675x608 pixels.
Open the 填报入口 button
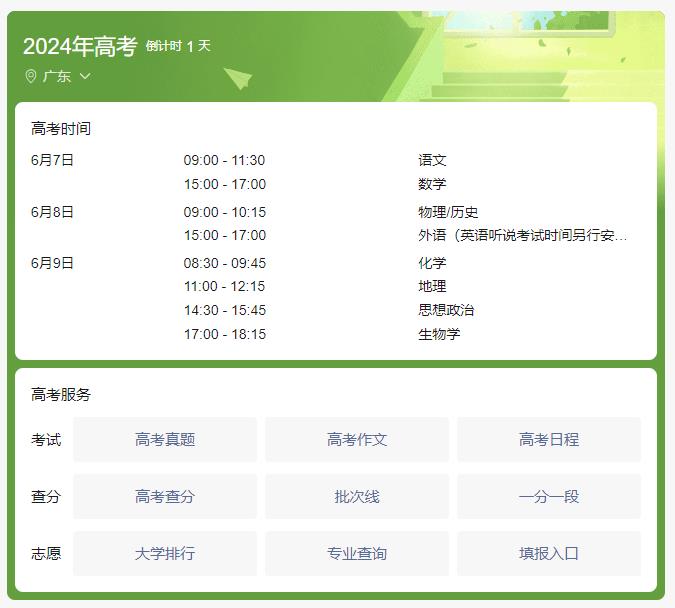point(549,553)
